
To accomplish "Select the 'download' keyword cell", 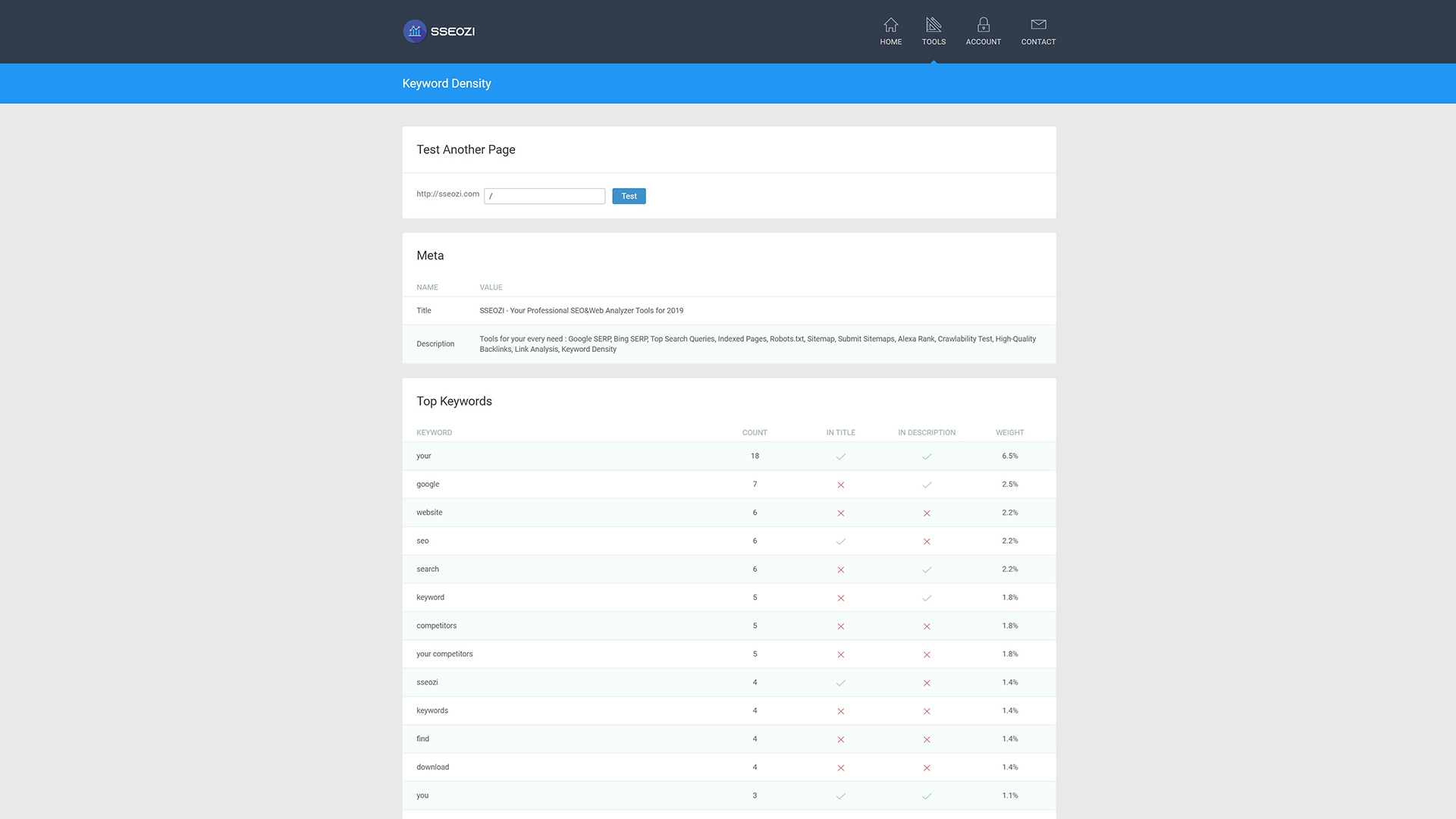I will (432, 767).
